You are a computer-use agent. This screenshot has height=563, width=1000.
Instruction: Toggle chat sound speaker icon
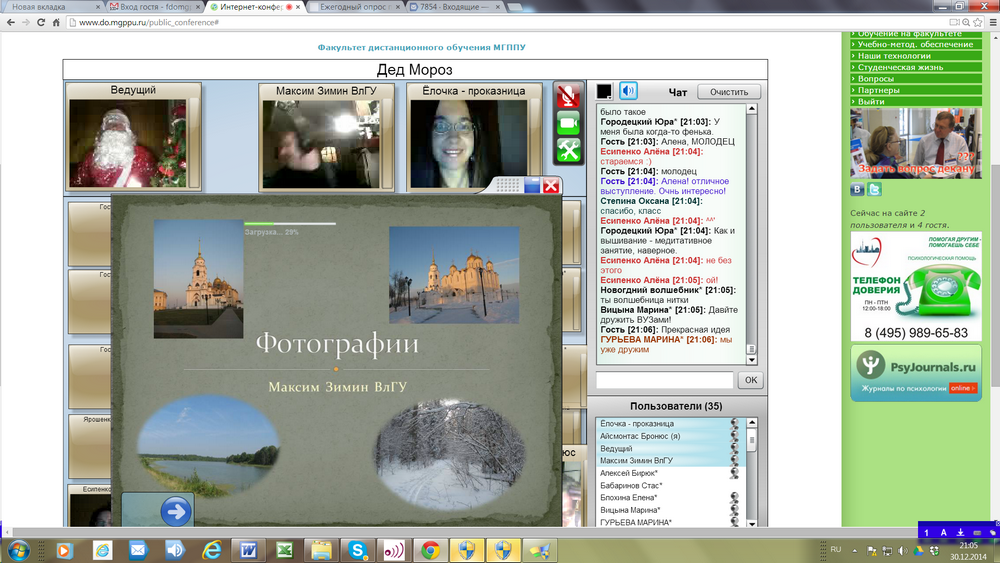pos(629,92)
